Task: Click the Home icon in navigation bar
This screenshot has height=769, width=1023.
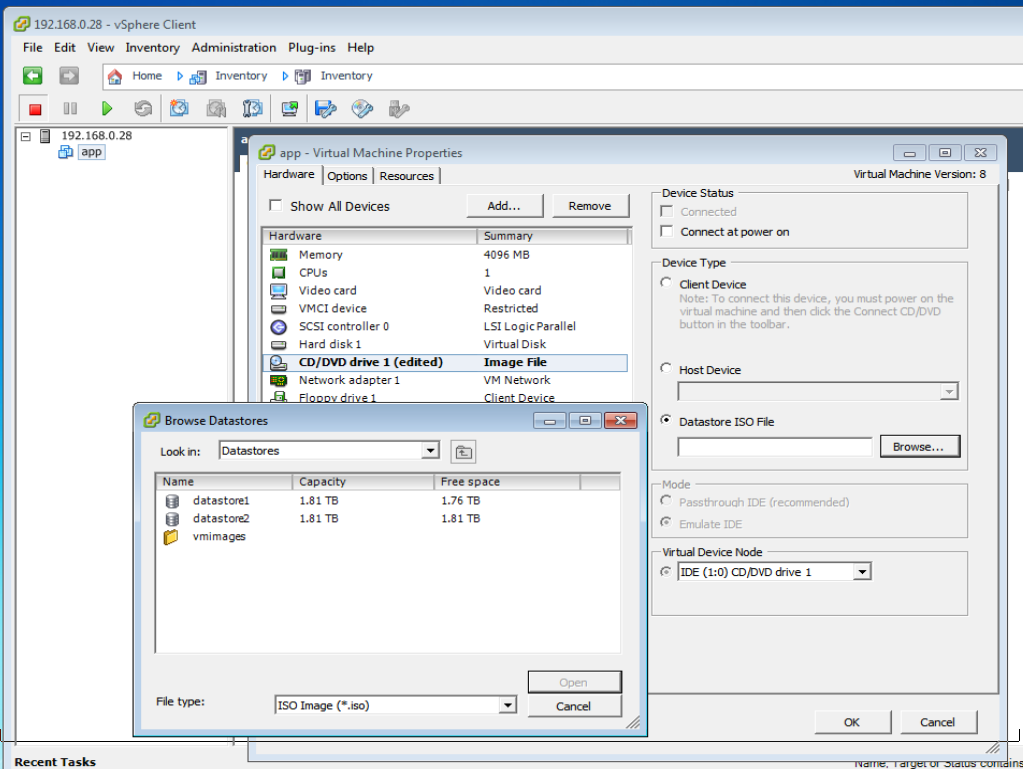Action: click(x=115, y=76)
